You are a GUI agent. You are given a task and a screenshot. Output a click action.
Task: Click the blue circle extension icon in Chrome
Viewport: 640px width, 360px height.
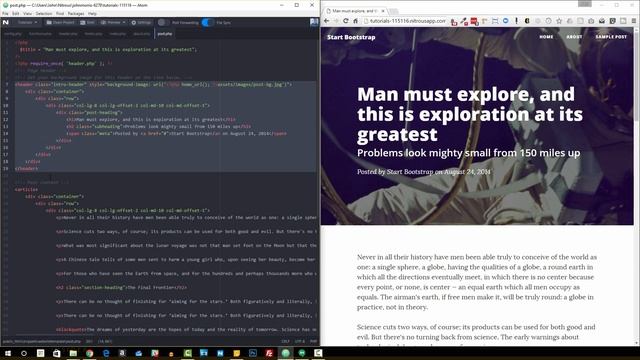pyautogui.click(x=506, y=21)
